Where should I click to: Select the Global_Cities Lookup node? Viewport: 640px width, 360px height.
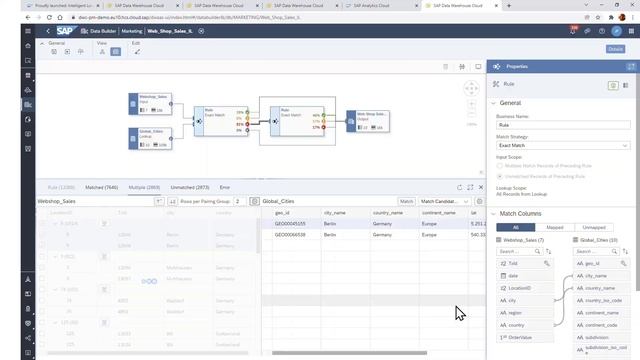(x=150, y=139)
